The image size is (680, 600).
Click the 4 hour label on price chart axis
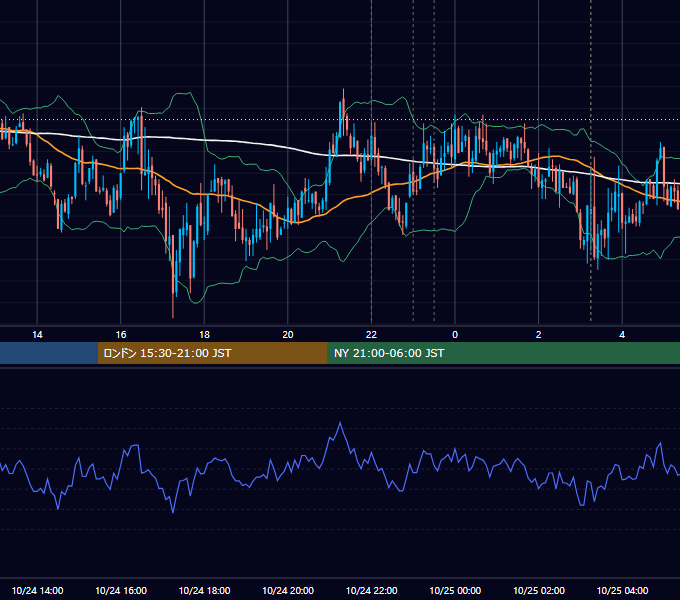(622, 335)
